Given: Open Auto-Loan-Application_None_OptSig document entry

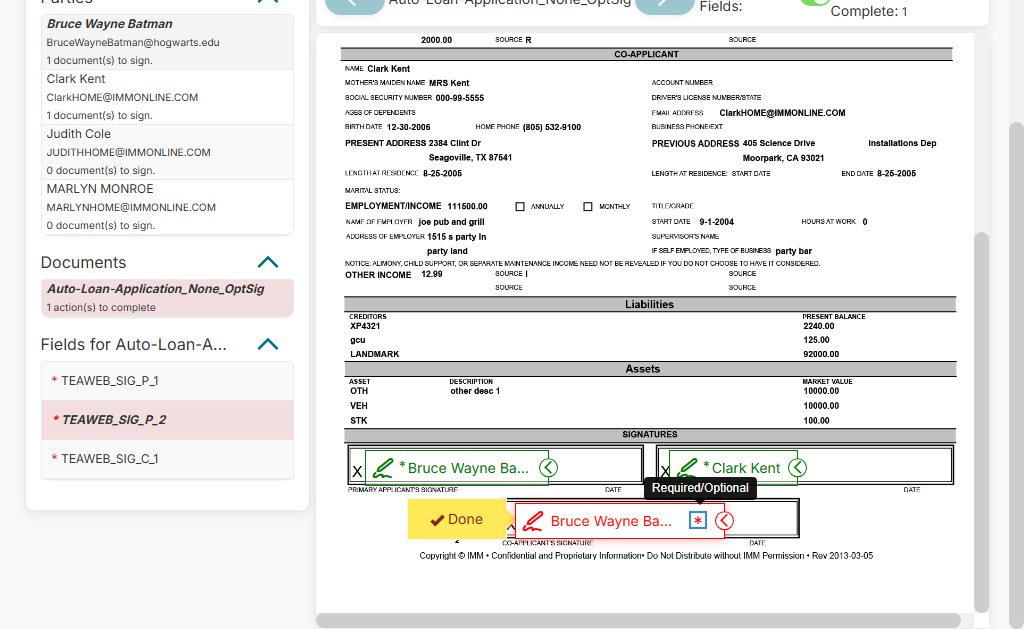Looking at the screenshot, I should tap(167, 298).
